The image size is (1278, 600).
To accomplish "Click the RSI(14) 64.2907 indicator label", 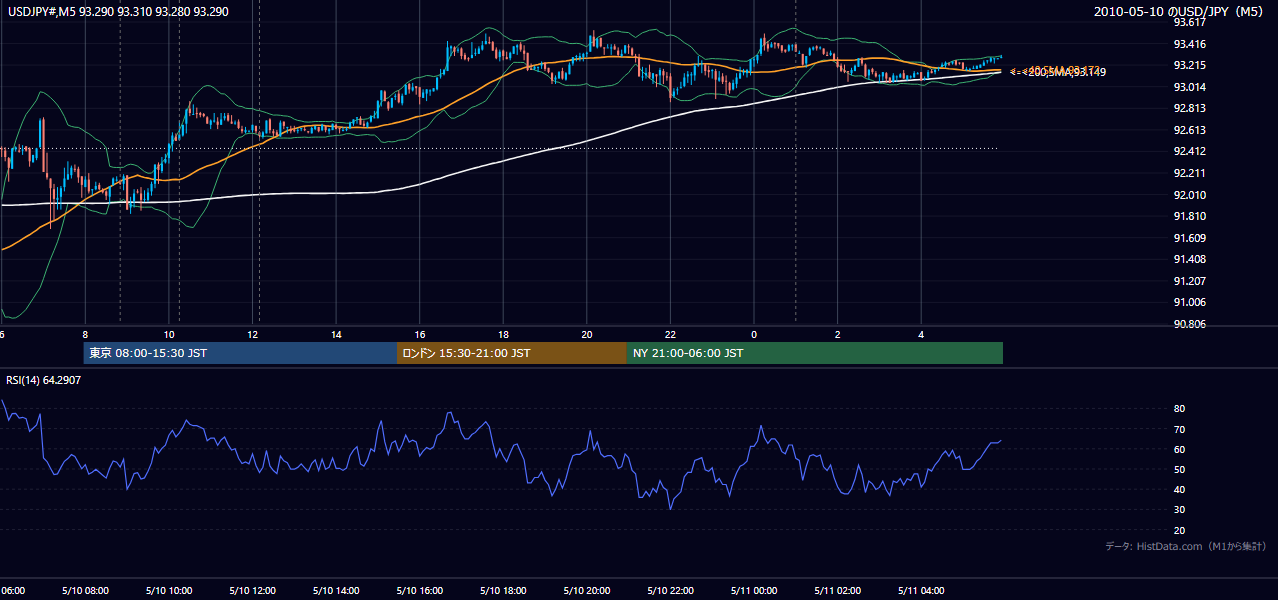I will click(x=44, y=380).
